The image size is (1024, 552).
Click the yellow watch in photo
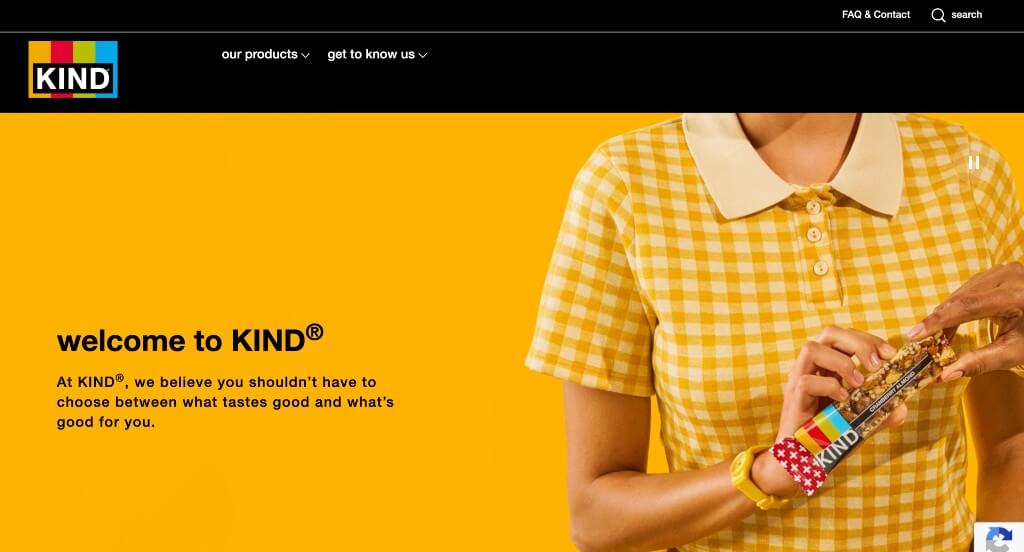(x=752, y=477)
